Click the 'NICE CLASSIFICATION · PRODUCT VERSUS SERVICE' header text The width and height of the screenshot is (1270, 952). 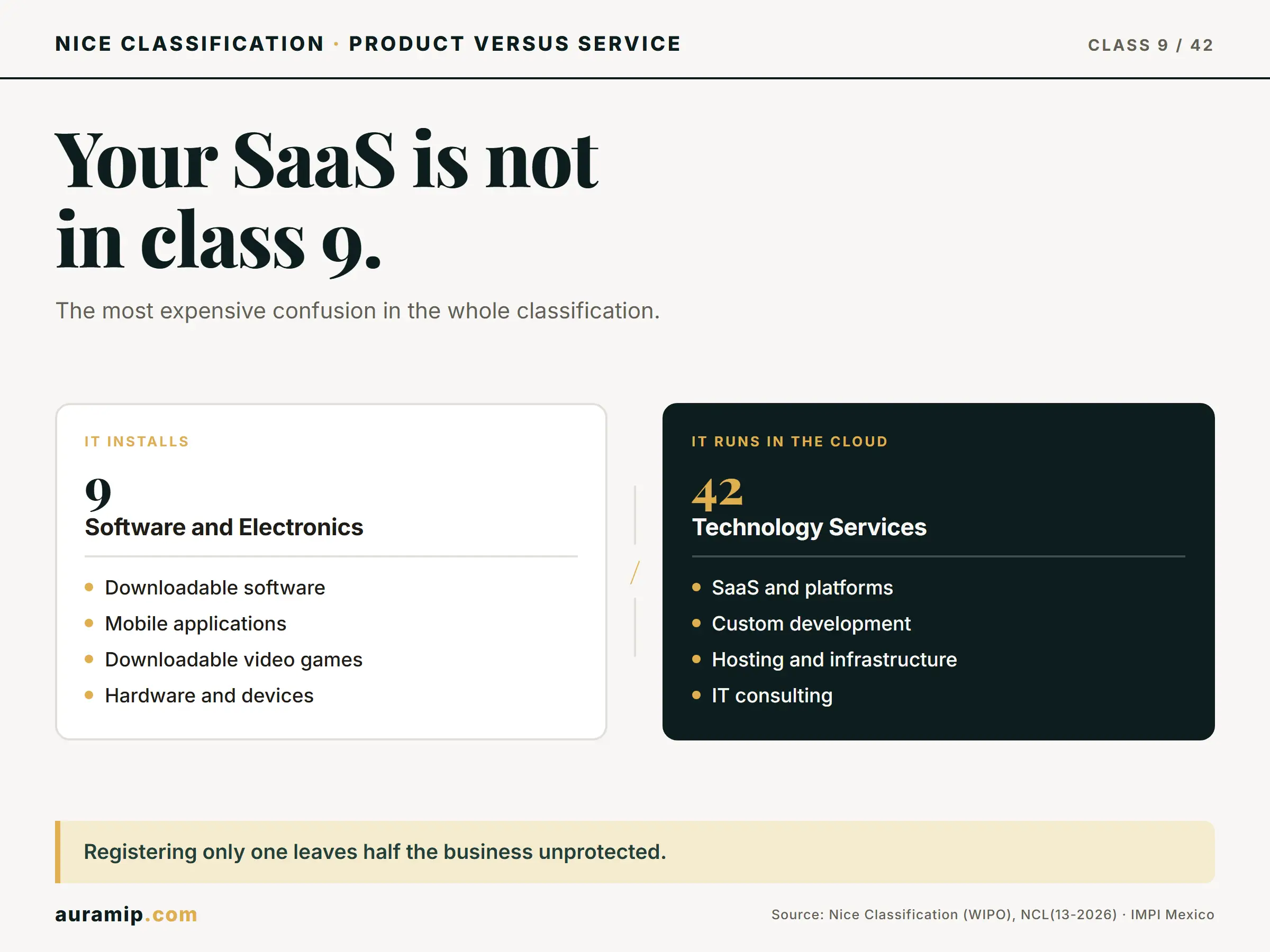(368, 44)
